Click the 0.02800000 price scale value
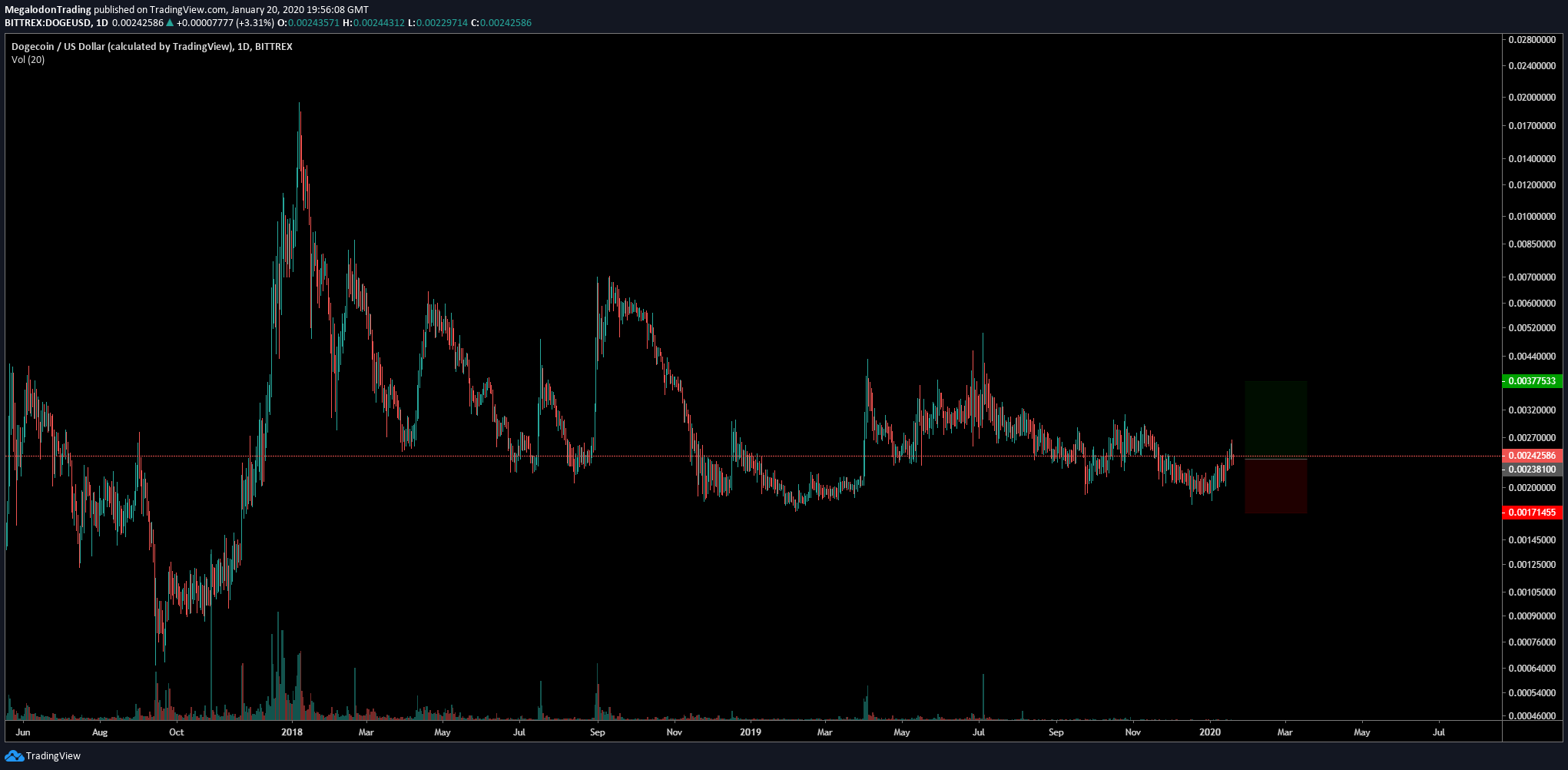The image size is (1568, 770). [x=1532, y=40]
